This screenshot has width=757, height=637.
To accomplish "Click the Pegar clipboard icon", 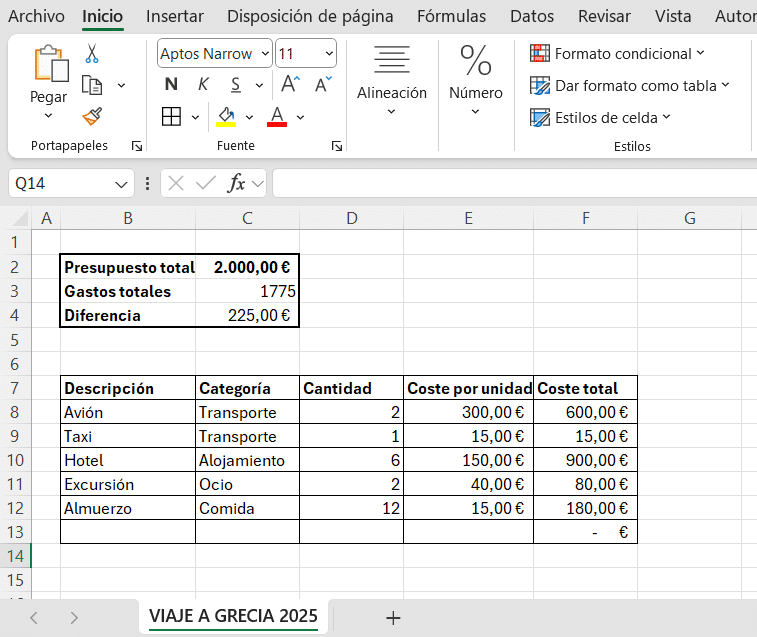I will [x=51, y=63].
